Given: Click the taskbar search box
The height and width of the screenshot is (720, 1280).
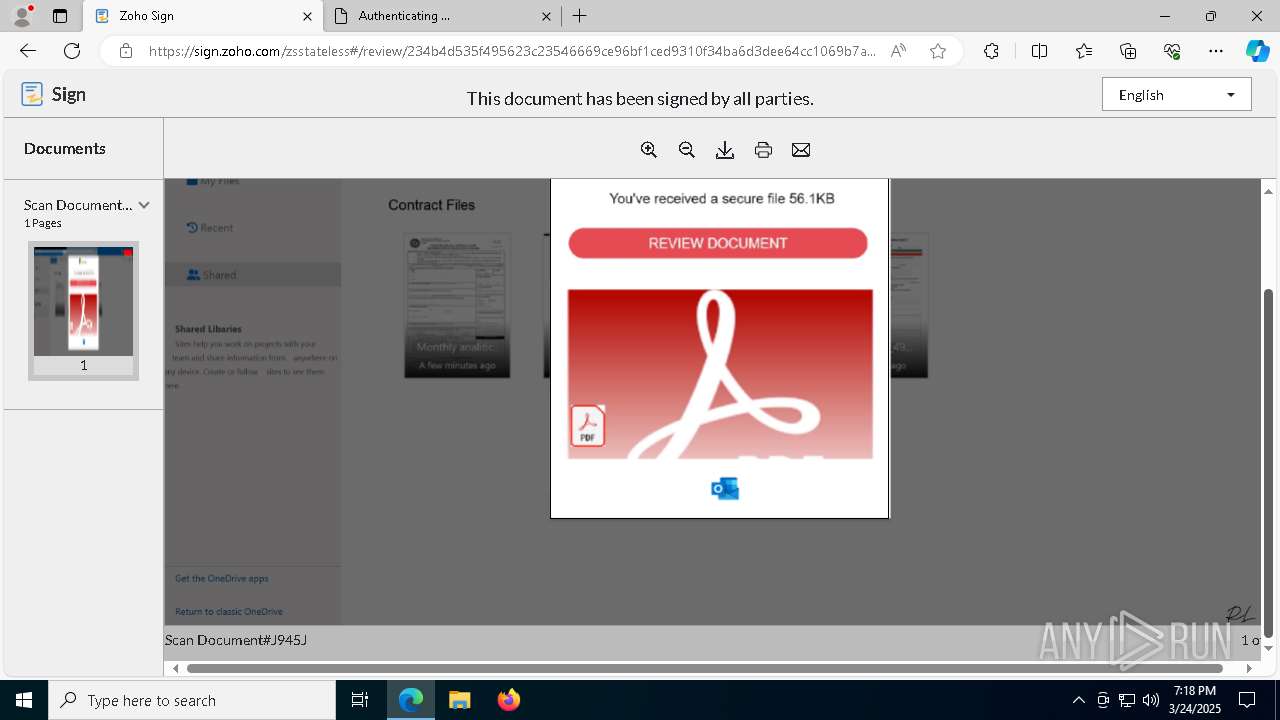Looking at the screenshot, I should (x=192, y=700).
